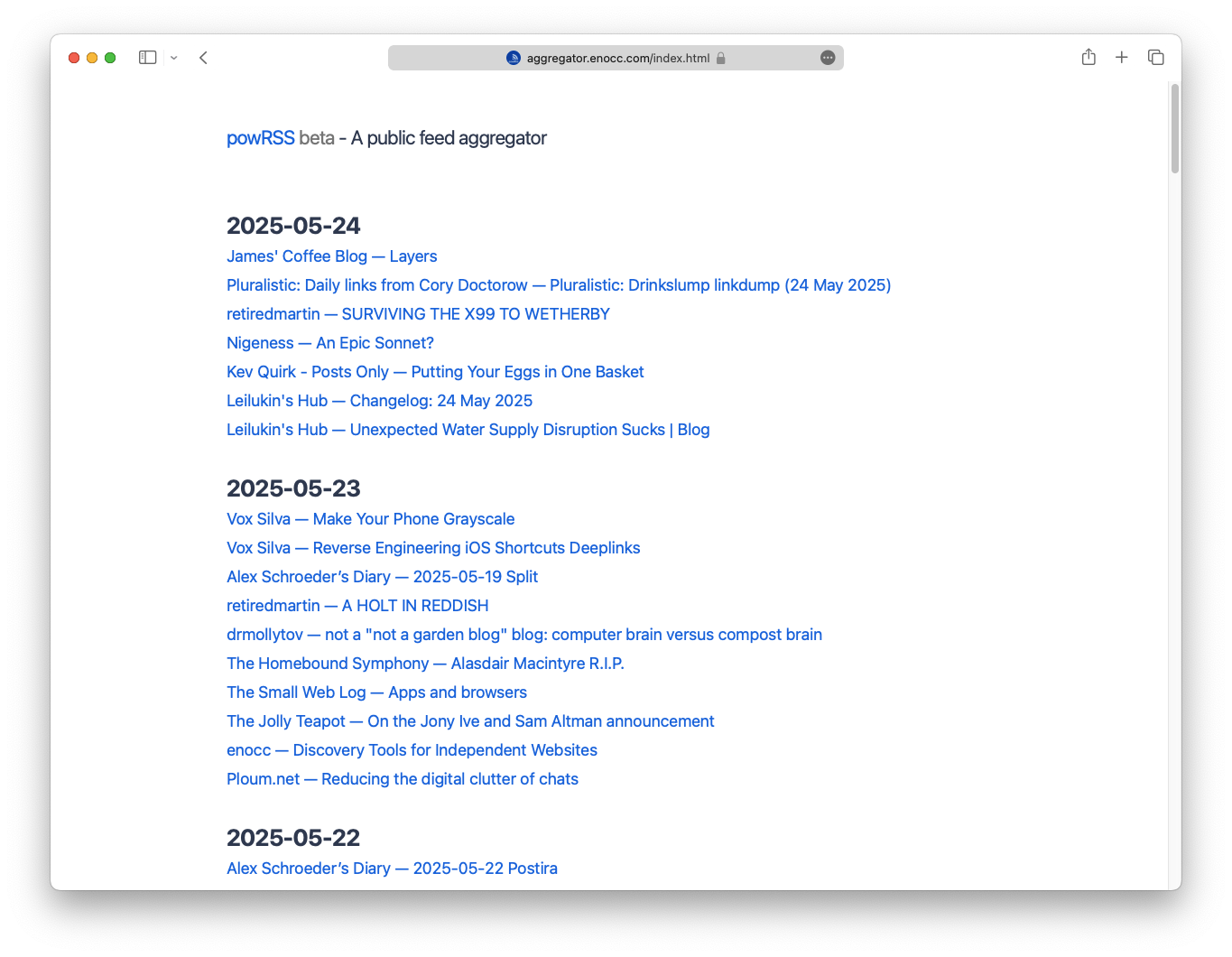This screenshot has height=957, width=1232.
Task: Click the vertical page scrollbar thumb
Action: click(x=1174, y=127)
